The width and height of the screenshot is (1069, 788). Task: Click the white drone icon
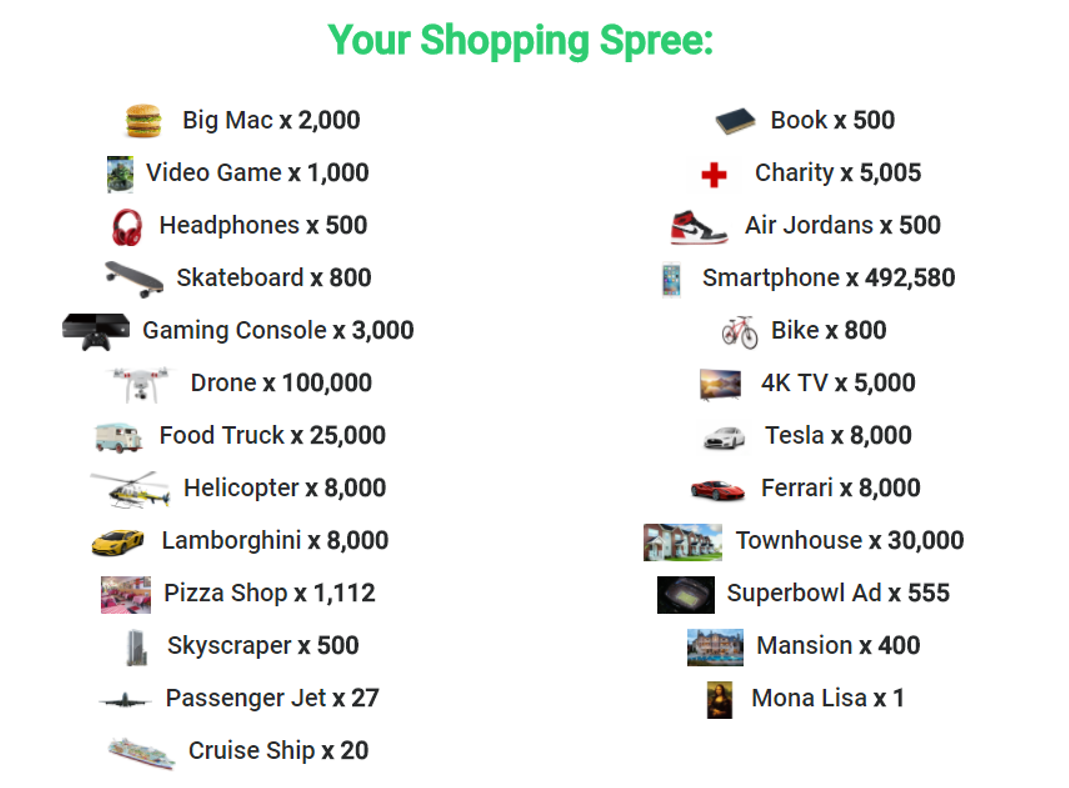pos(143,384)
